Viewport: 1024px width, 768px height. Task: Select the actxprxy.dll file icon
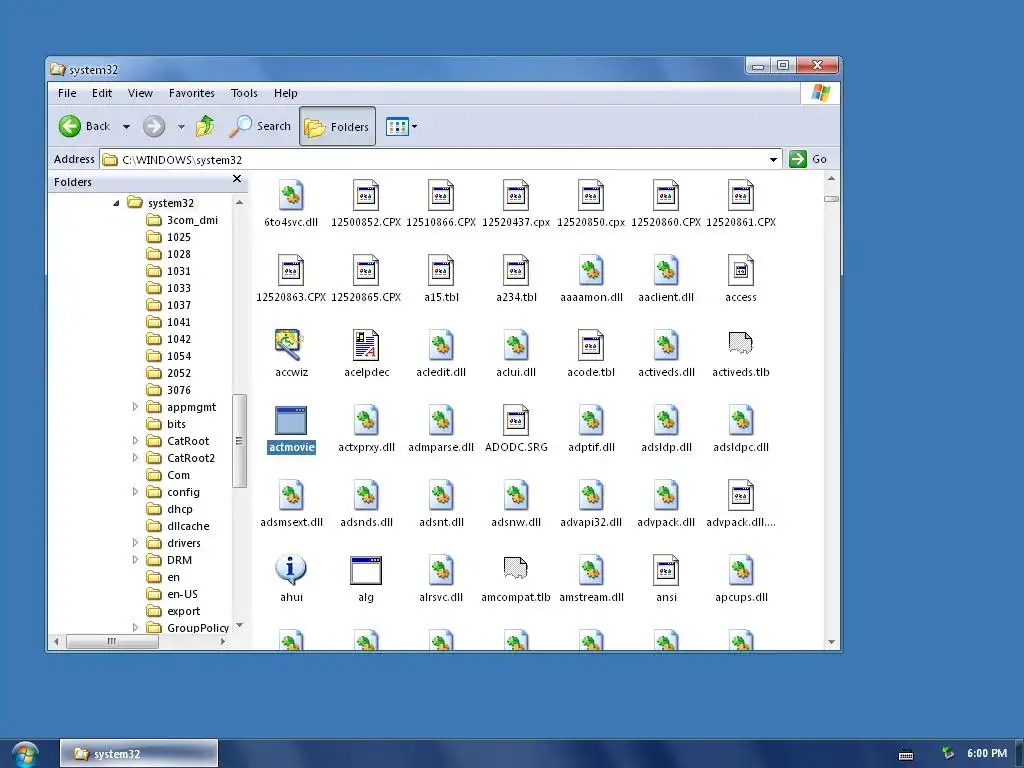366,420
